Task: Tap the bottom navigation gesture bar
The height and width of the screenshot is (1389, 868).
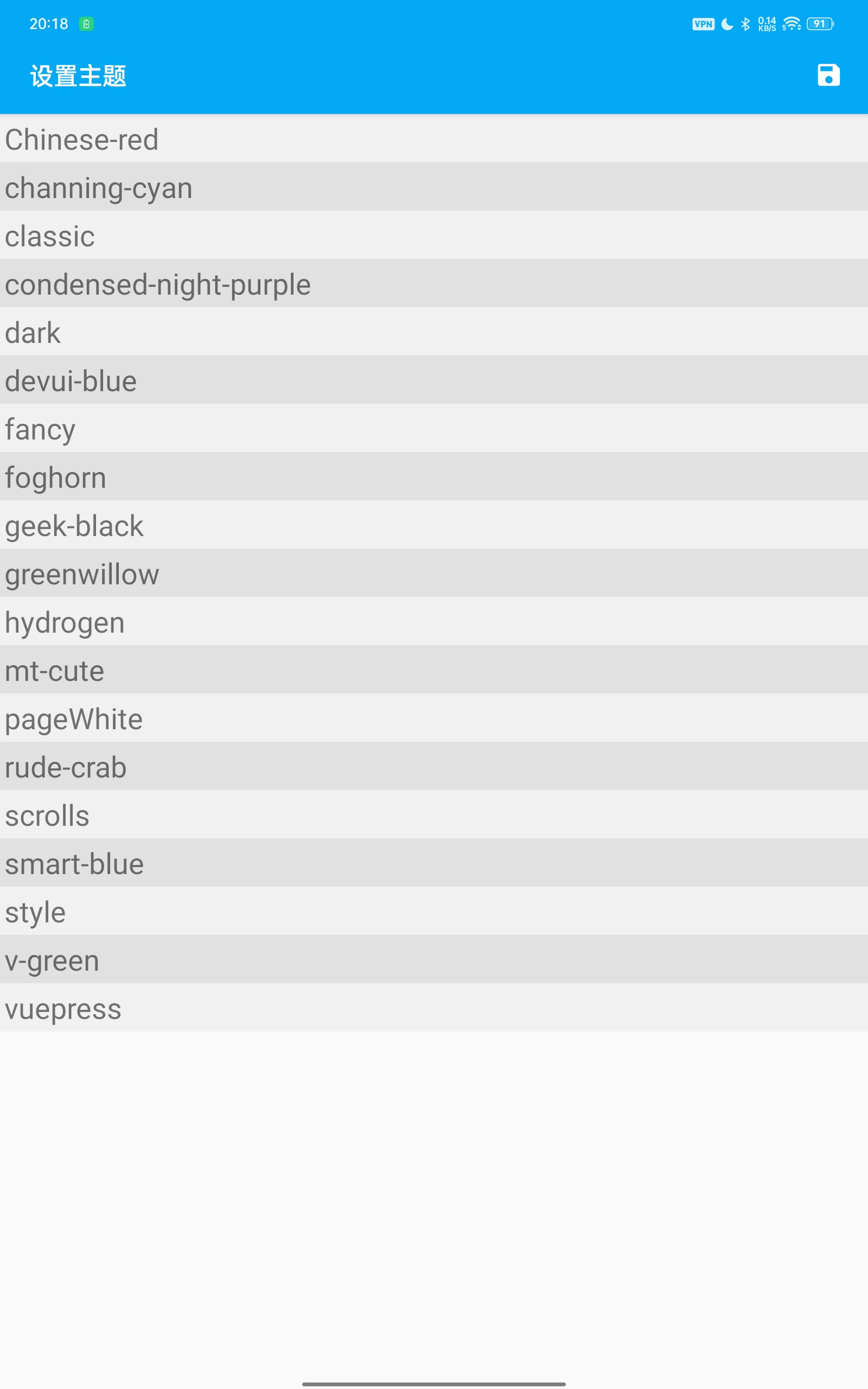Action: pyautogui.click(x=434, y=1385)
